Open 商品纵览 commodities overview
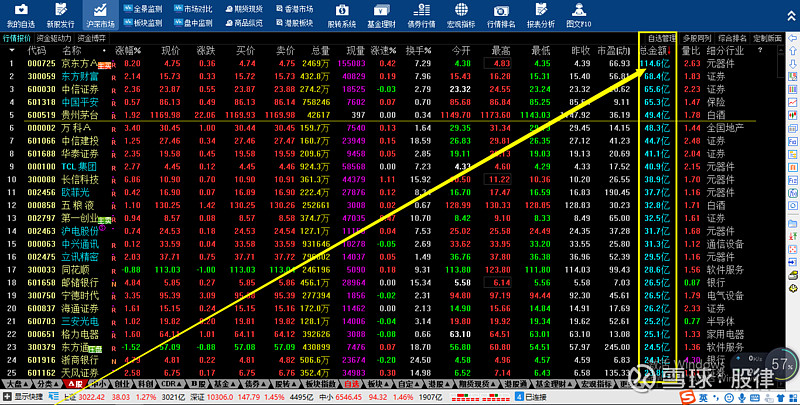Viewport: 800px width, 405px height. pyautogui.click(x=244, y=23)
